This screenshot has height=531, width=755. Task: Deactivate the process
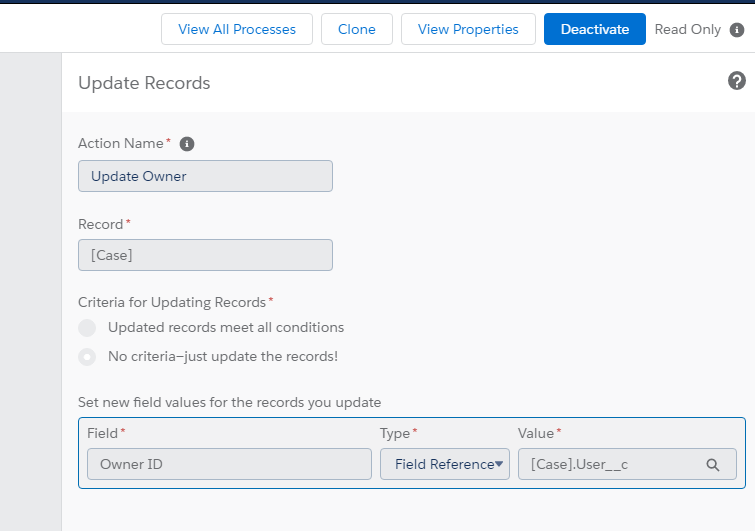tap(595, 29)
